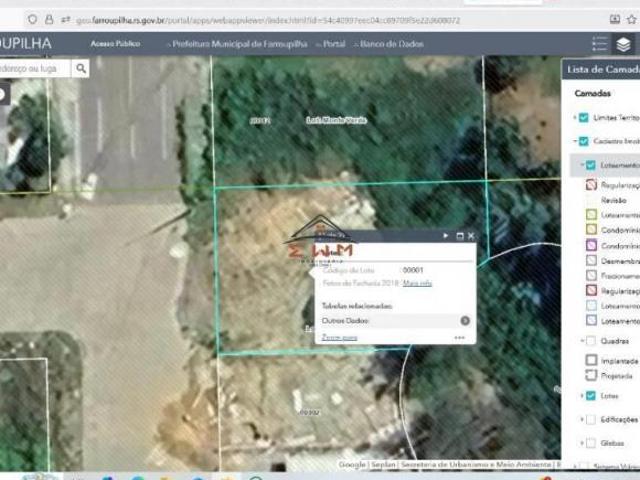Toggle Cadastro layer group checkbox
The height and width of the screenshot is (480, 640).
(584, 141)
